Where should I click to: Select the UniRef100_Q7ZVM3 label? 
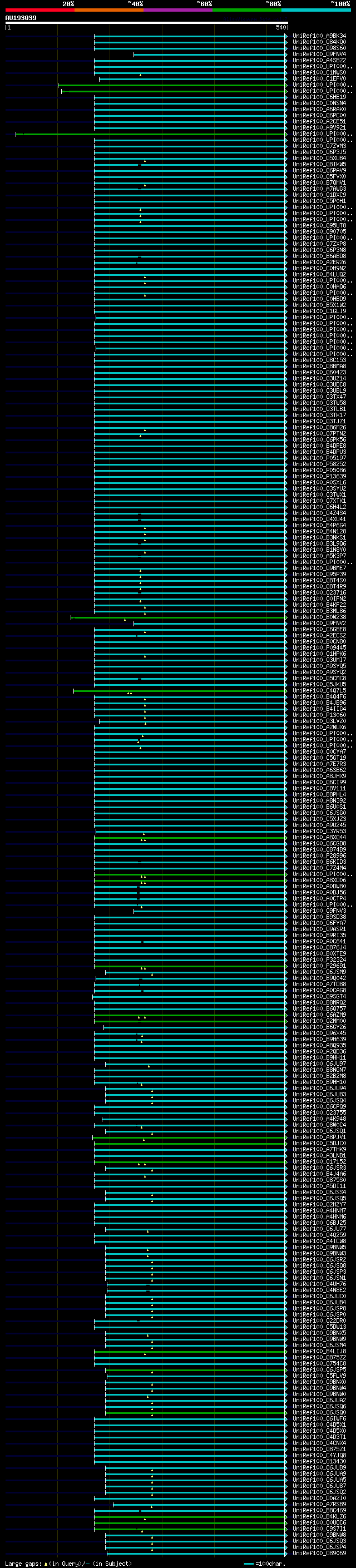[x=319, y=146]
